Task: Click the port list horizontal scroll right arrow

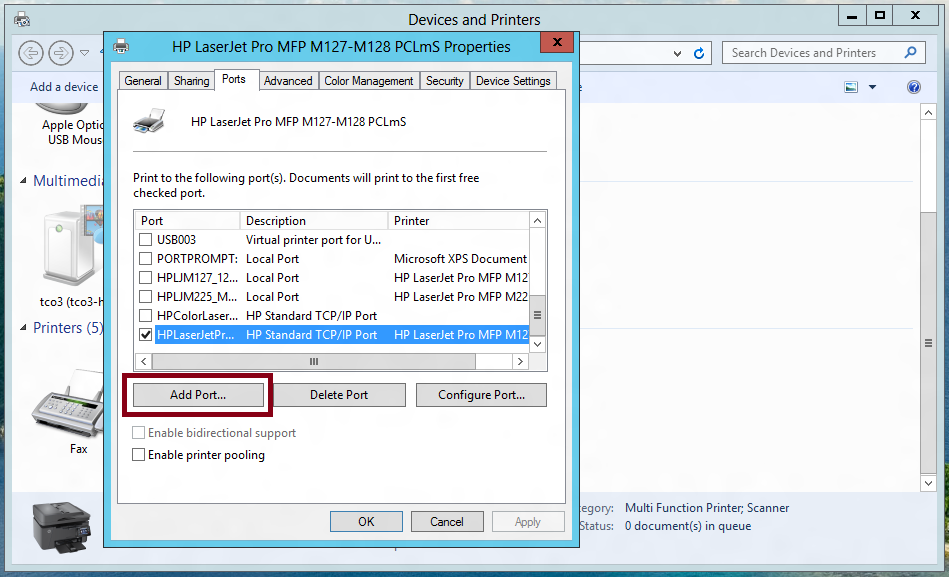Action: (520, 361)
